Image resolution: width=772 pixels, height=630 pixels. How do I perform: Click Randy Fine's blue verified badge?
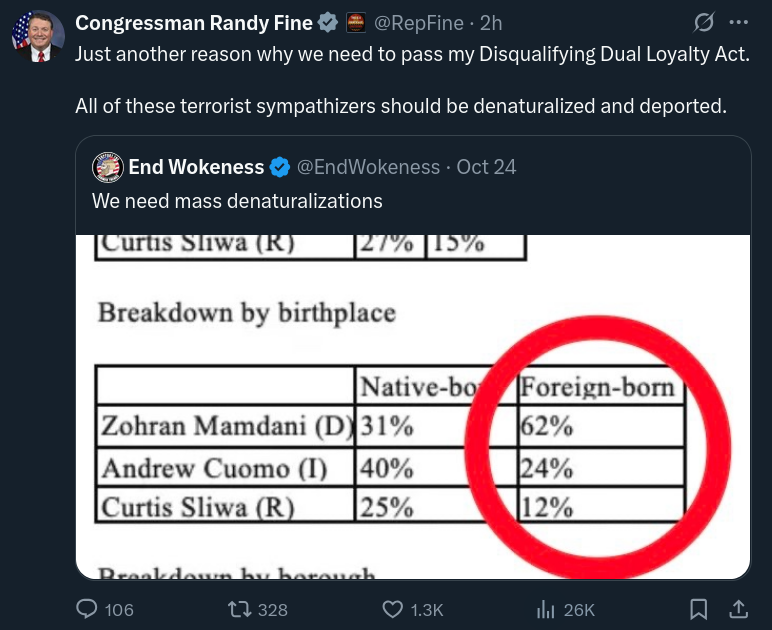(327, 22)
